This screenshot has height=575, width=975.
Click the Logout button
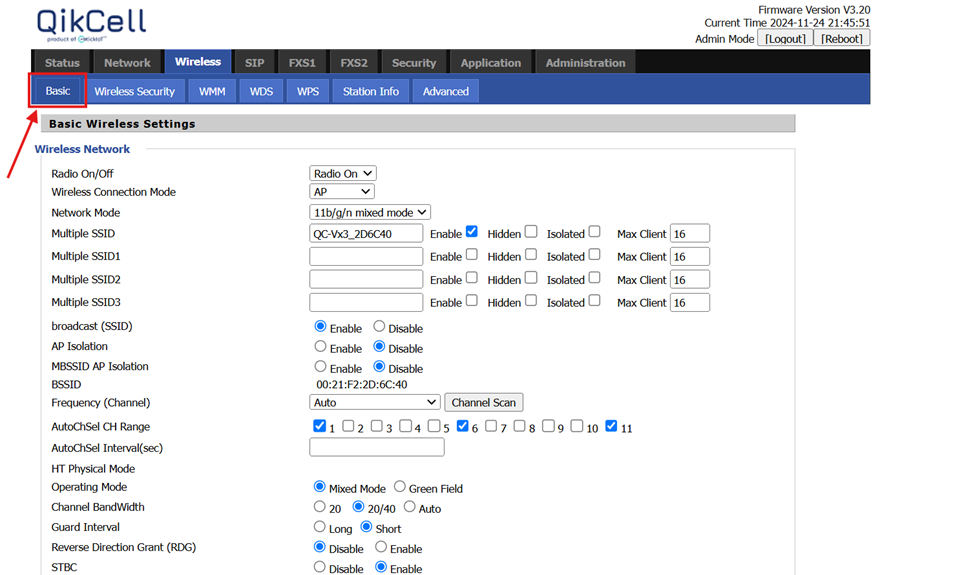[x=785, y=38]
